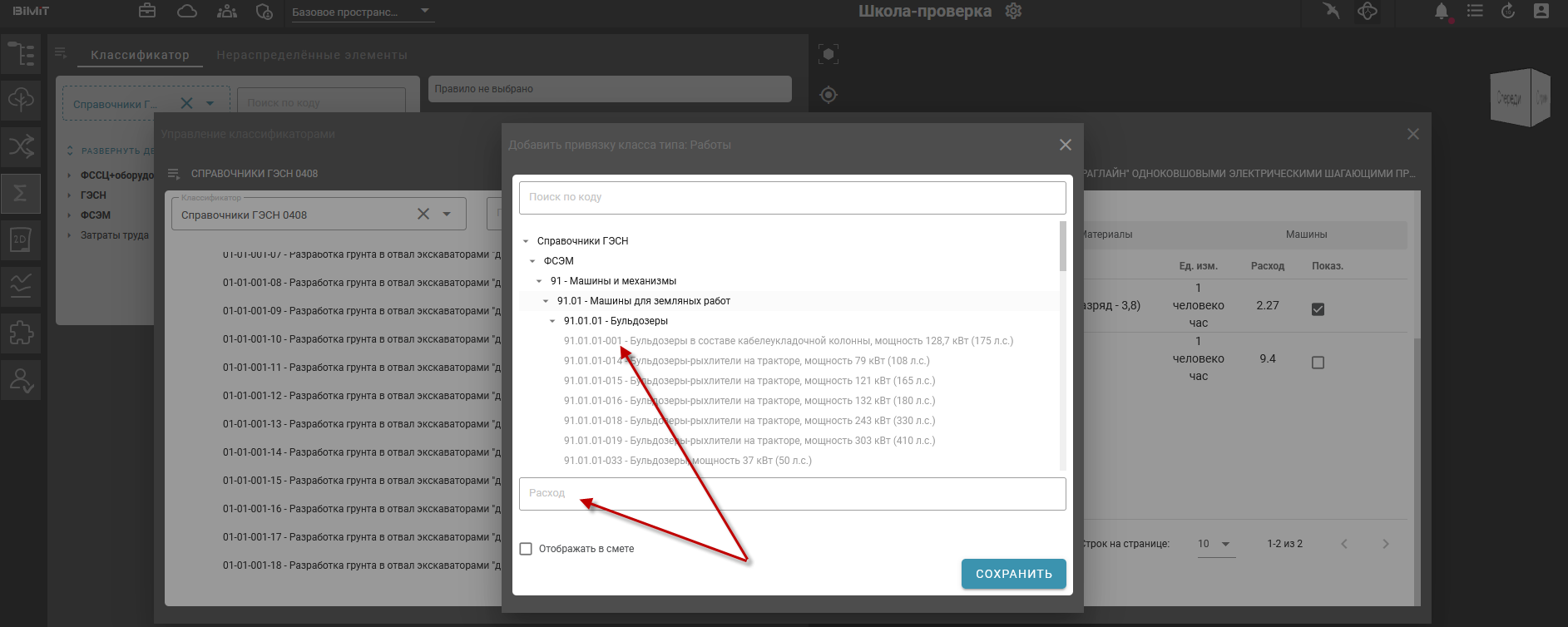Click the puzzle piece plugin icon

[21, 333]
